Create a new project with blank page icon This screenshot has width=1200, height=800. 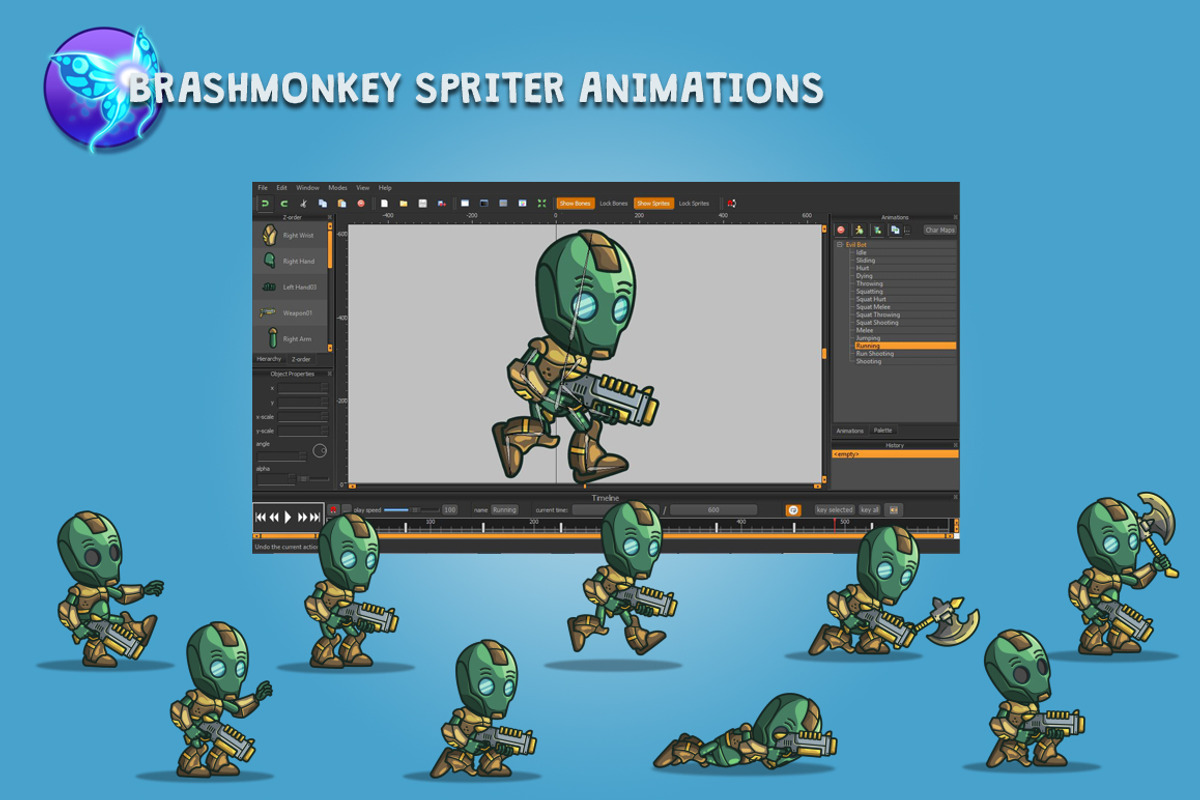[x=384, y=203]
